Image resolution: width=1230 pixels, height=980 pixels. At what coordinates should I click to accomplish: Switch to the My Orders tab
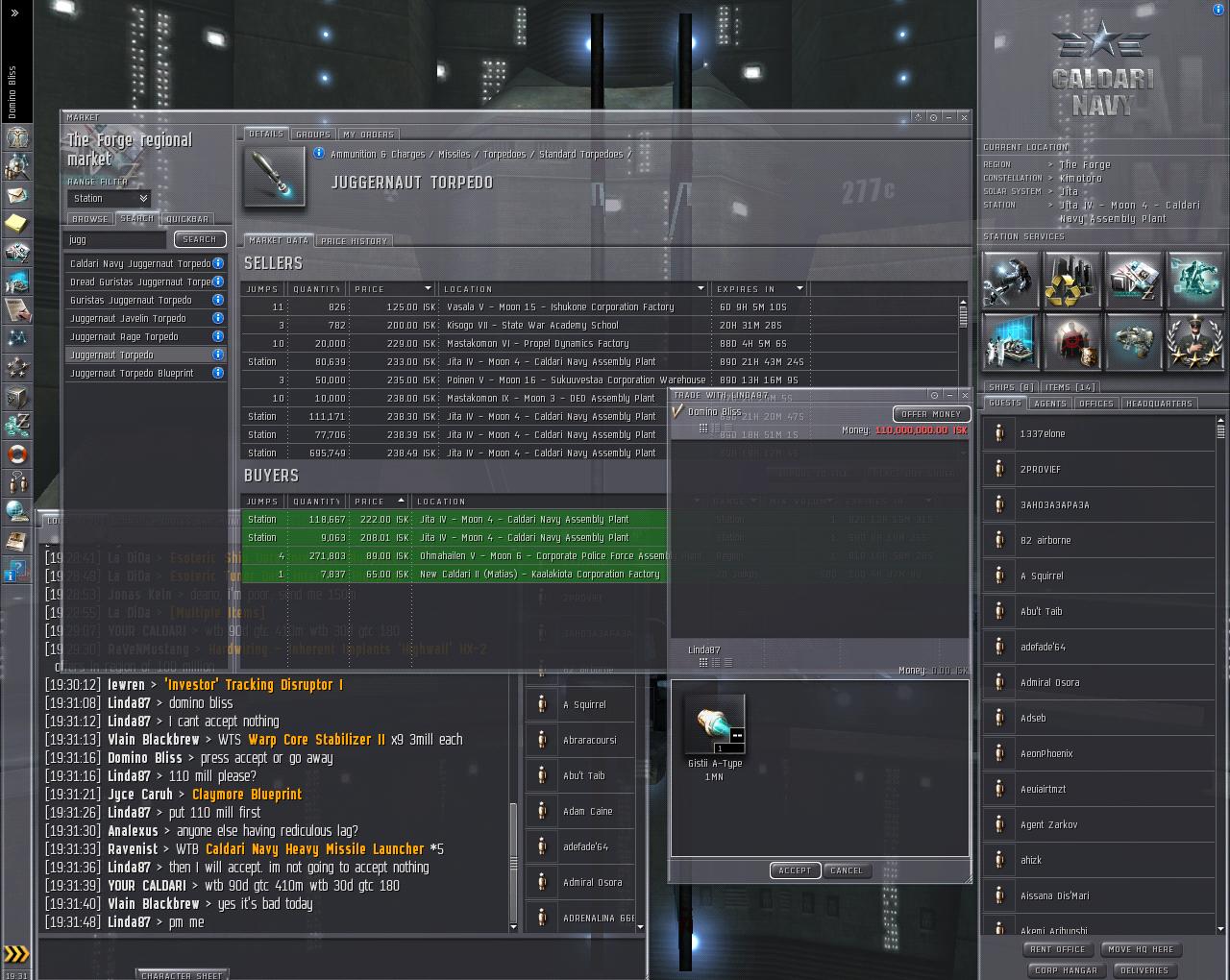point(369,135)
